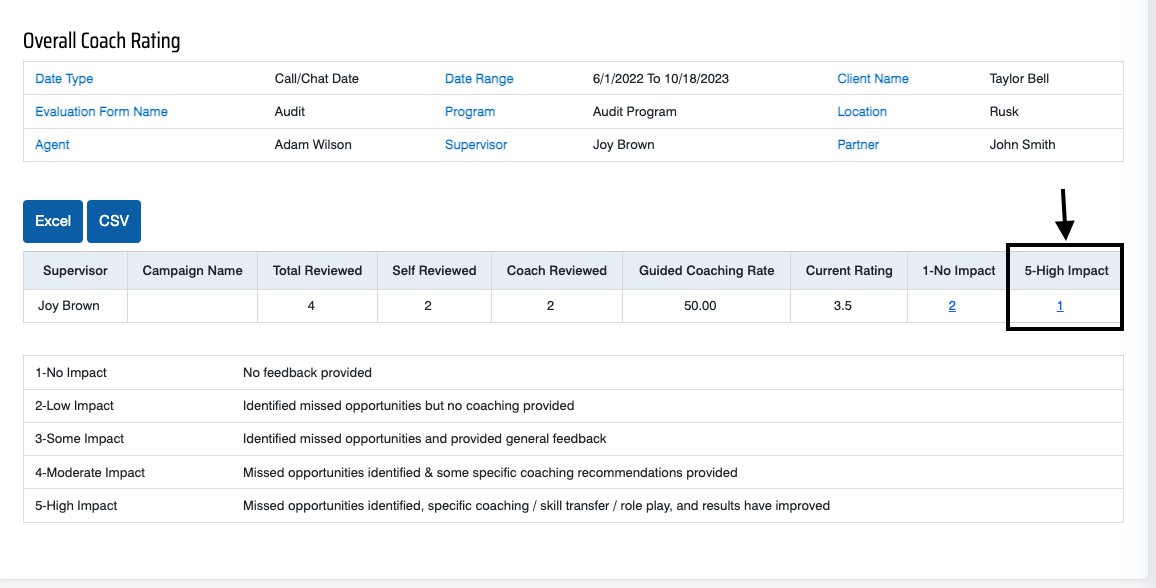Click the Supervisor column header in the results table

tap(76, 270)
